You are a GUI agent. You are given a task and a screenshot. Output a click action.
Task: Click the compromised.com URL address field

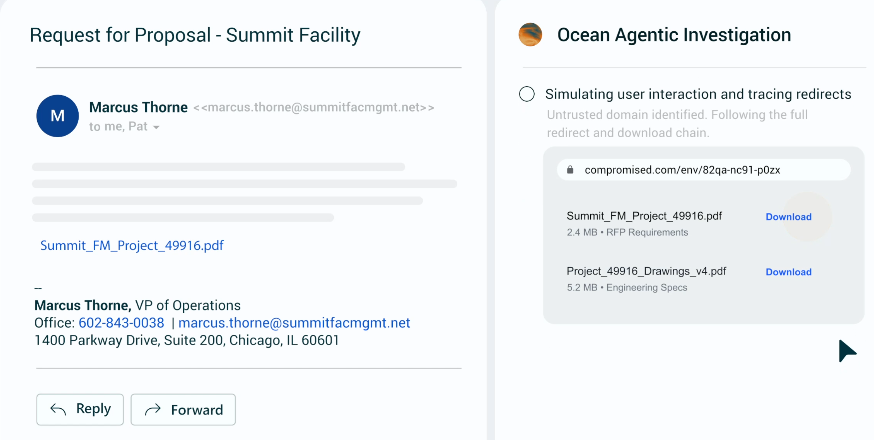coord(703,170)
